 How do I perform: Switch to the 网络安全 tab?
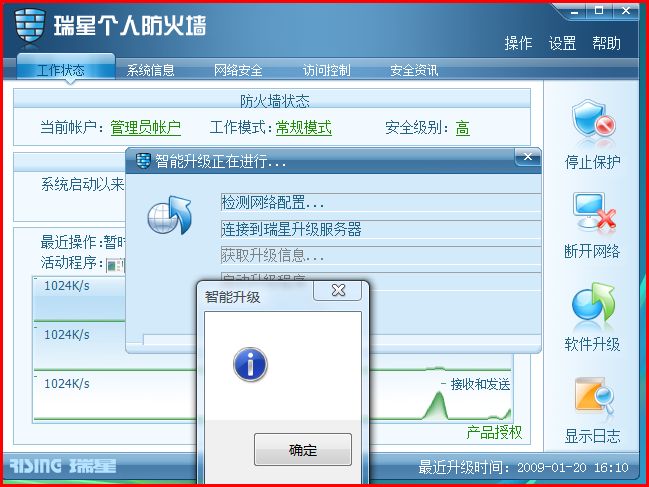238,70
